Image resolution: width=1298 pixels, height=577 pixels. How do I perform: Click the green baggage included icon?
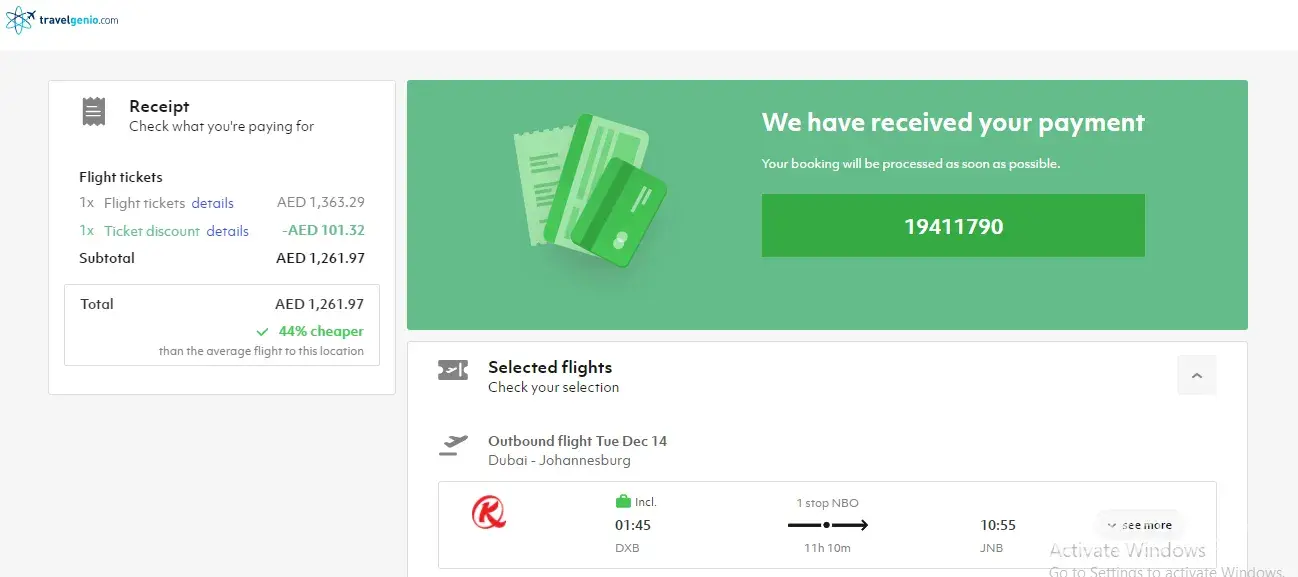[623, 502]
